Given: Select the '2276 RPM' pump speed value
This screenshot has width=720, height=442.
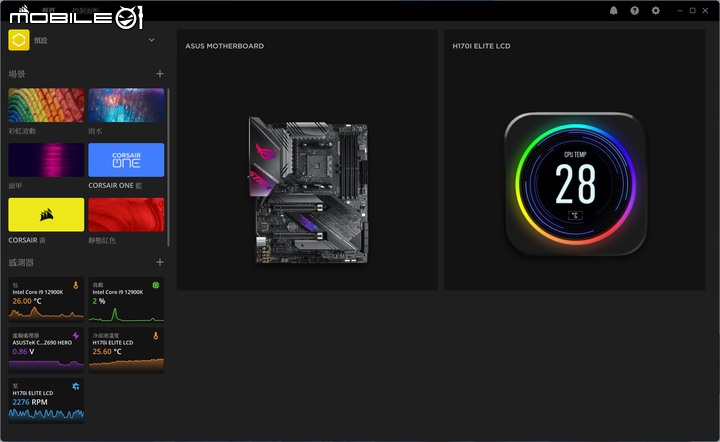Looking at the screenshot, I should tap(30, 402).
